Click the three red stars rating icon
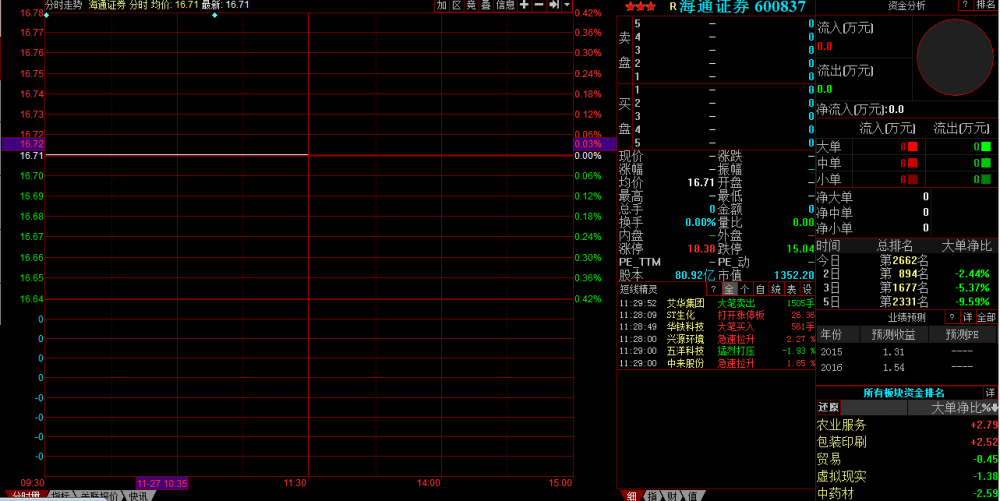Image resolution: width=1000 pixels, height=501 pixels. (x=641, y=6)
